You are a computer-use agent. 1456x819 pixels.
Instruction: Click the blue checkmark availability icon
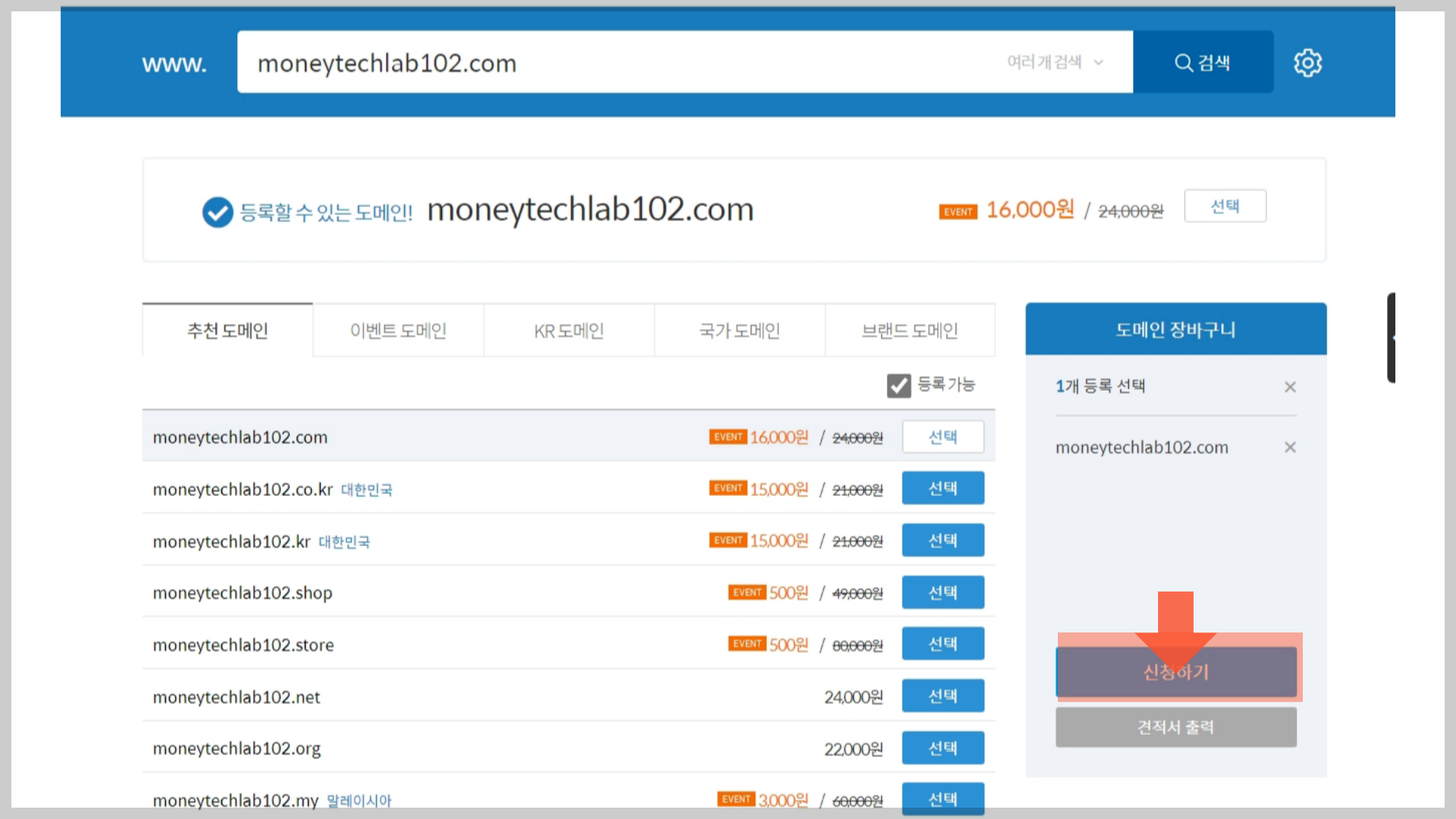[x=218, y=212]
